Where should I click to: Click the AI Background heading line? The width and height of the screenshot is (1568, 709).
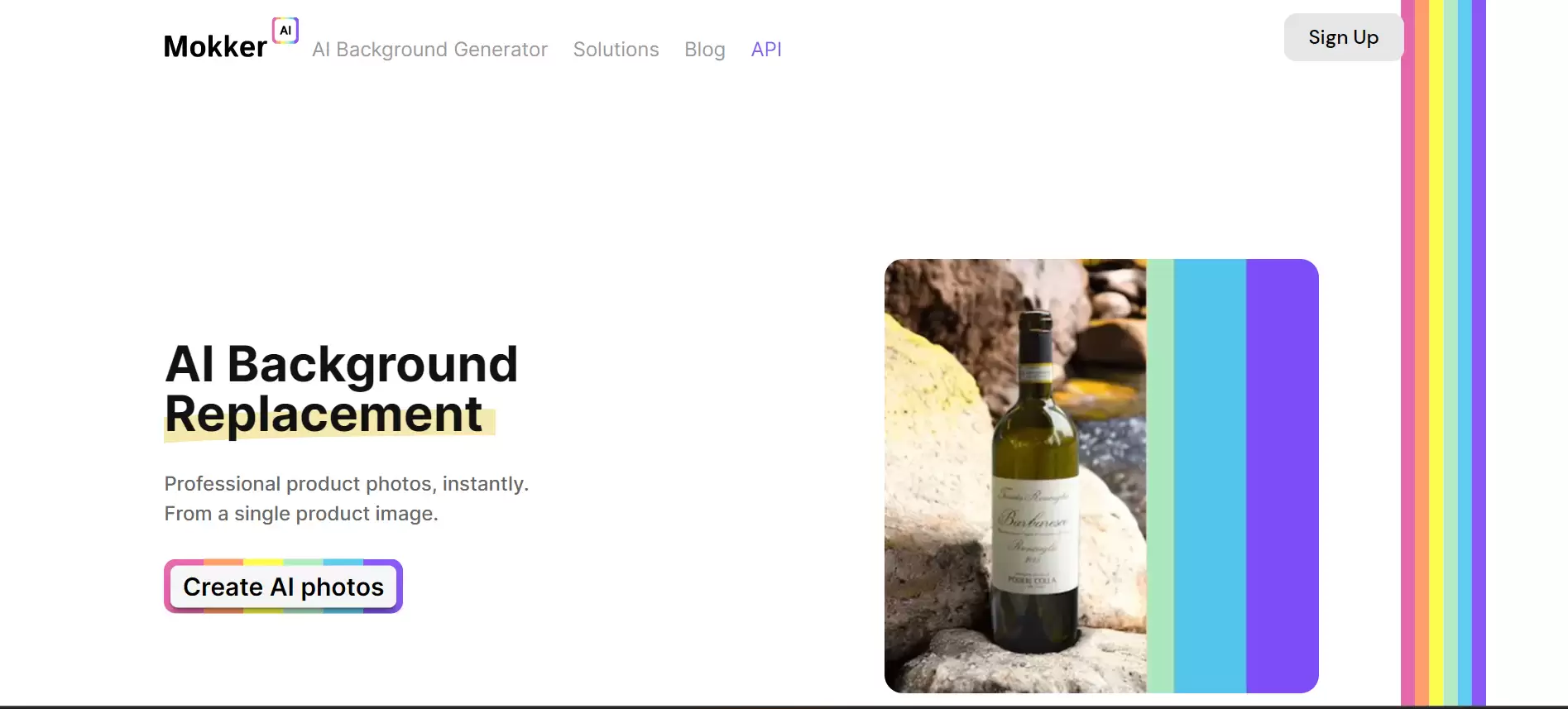pyautogui.click(x=341, y=364)
